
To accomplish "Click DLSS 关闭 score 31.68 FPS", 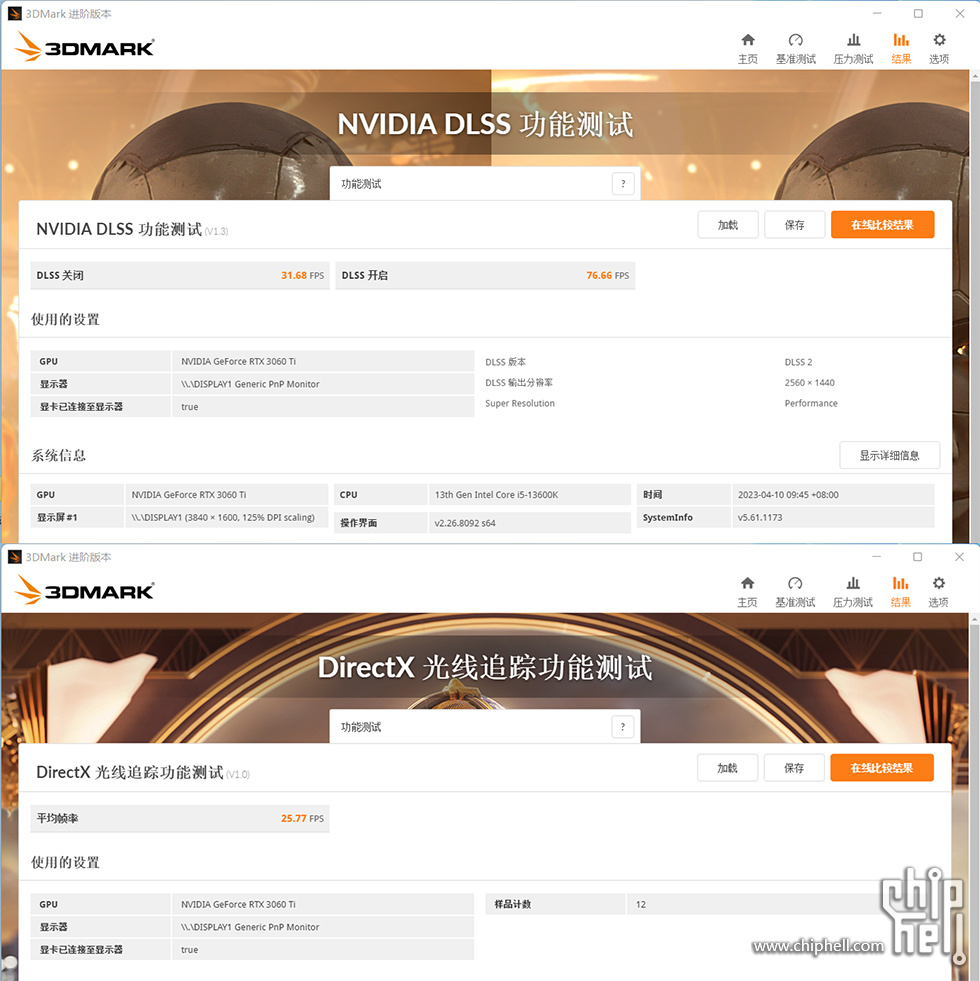I will [302, 275].
